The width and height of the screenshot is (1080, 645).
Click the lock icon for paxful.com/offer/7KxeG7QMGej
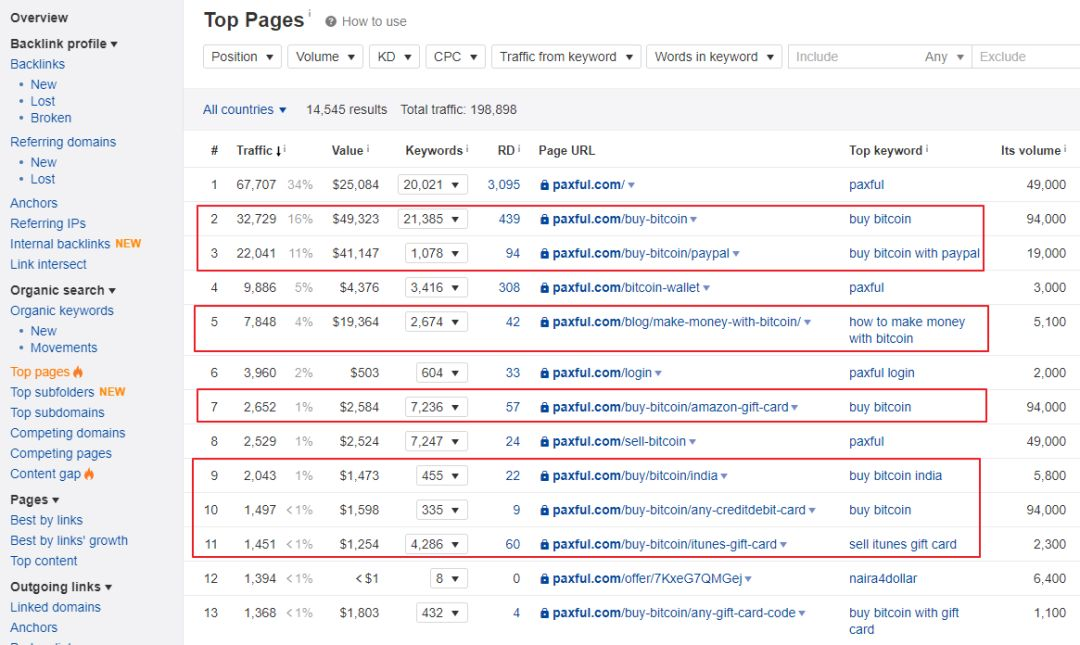(x=544, y=579)
